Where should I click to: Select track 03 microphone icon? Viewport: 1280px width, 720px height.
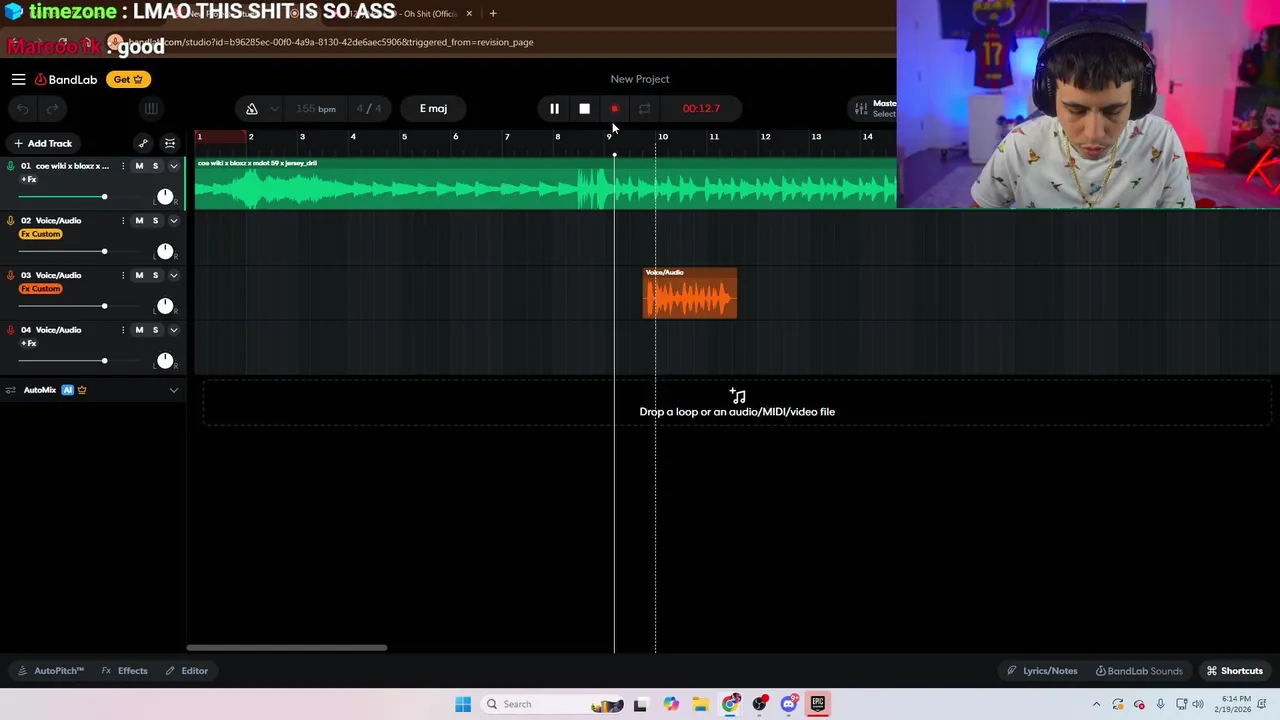pos(10,275)
